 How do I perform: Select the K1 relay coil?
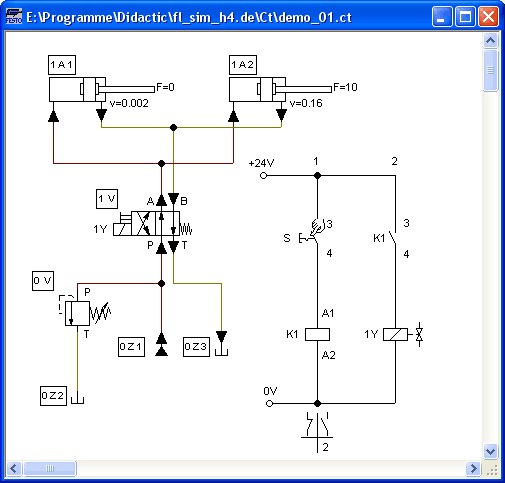317,334
